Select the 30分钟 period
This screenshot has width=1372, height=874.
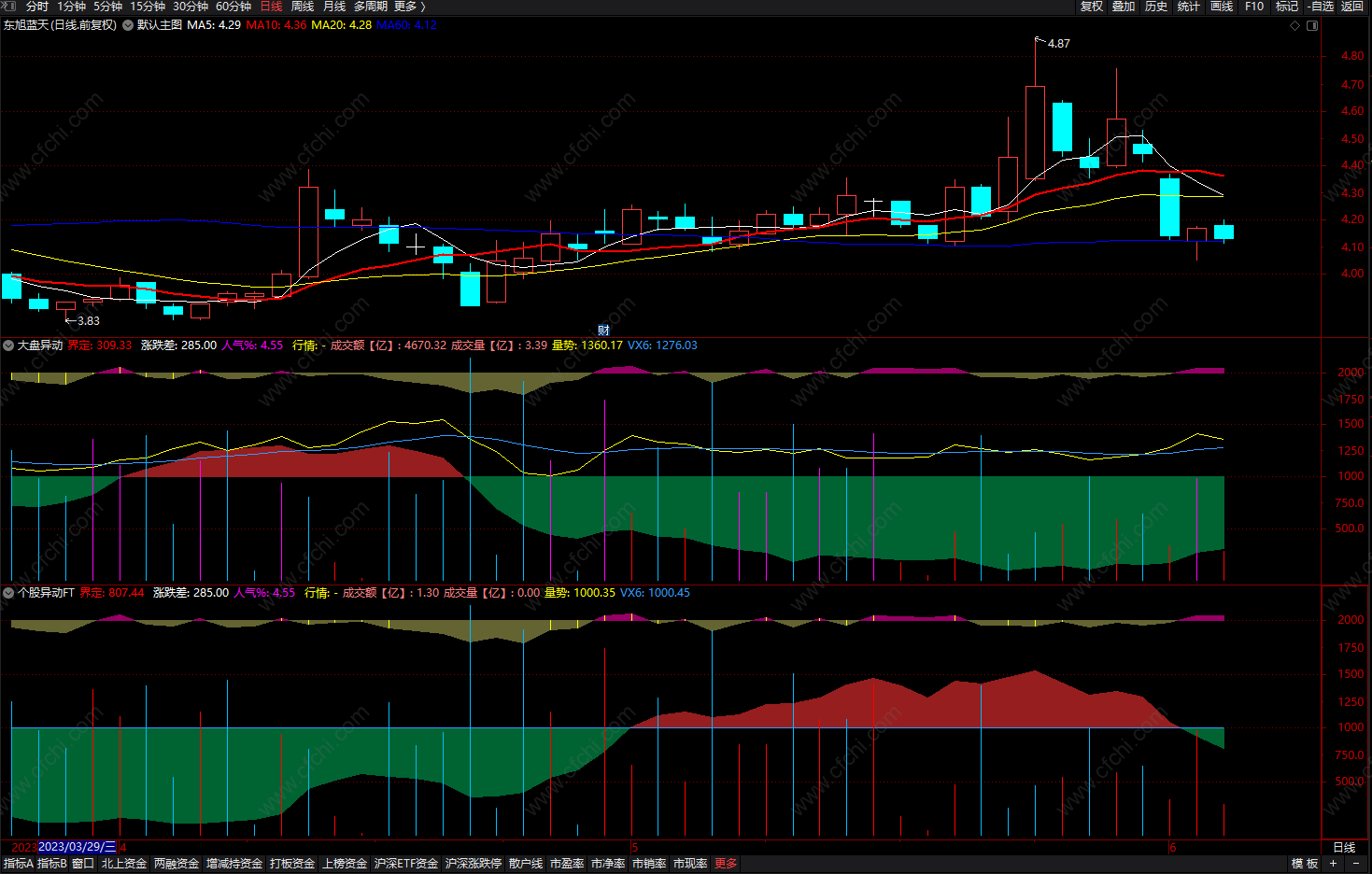[191, 7]
